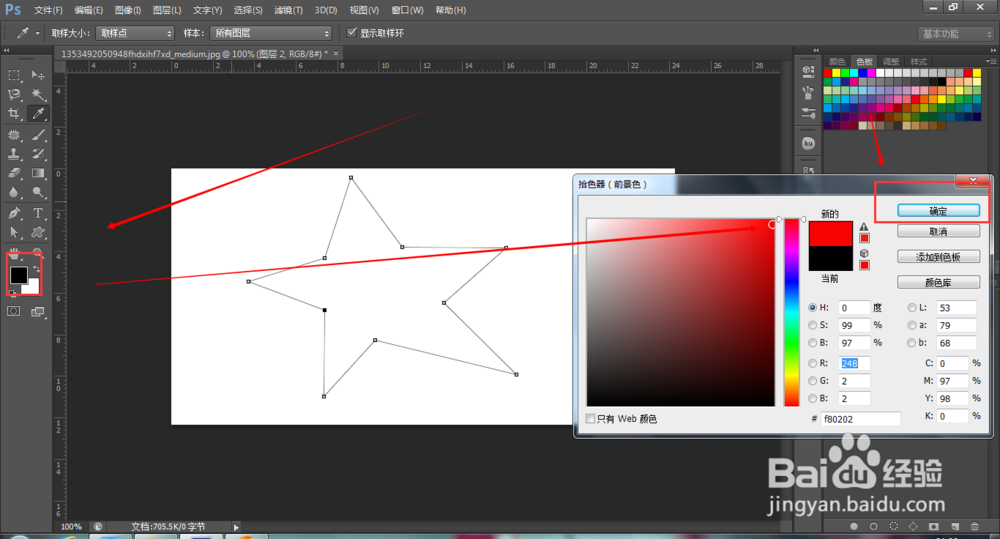Select the Eyedropper tool in the toolbox
Image resolution: width=1000 pixels, height=539 pixels.
click(38, 114)
